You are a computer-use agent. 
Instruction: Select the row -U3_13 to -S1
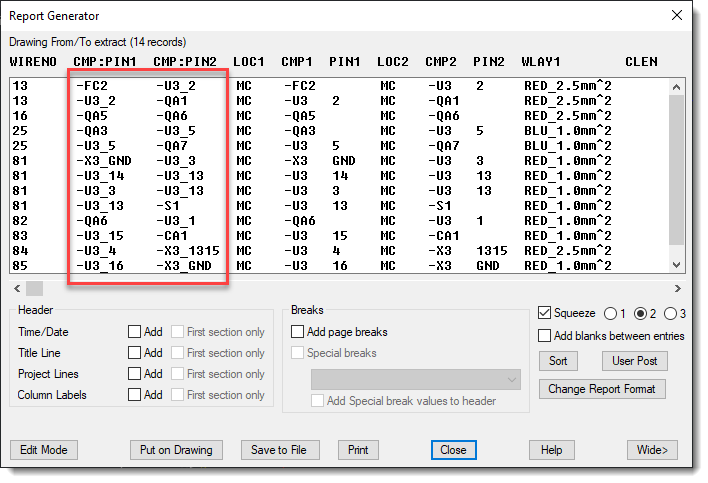339,206
